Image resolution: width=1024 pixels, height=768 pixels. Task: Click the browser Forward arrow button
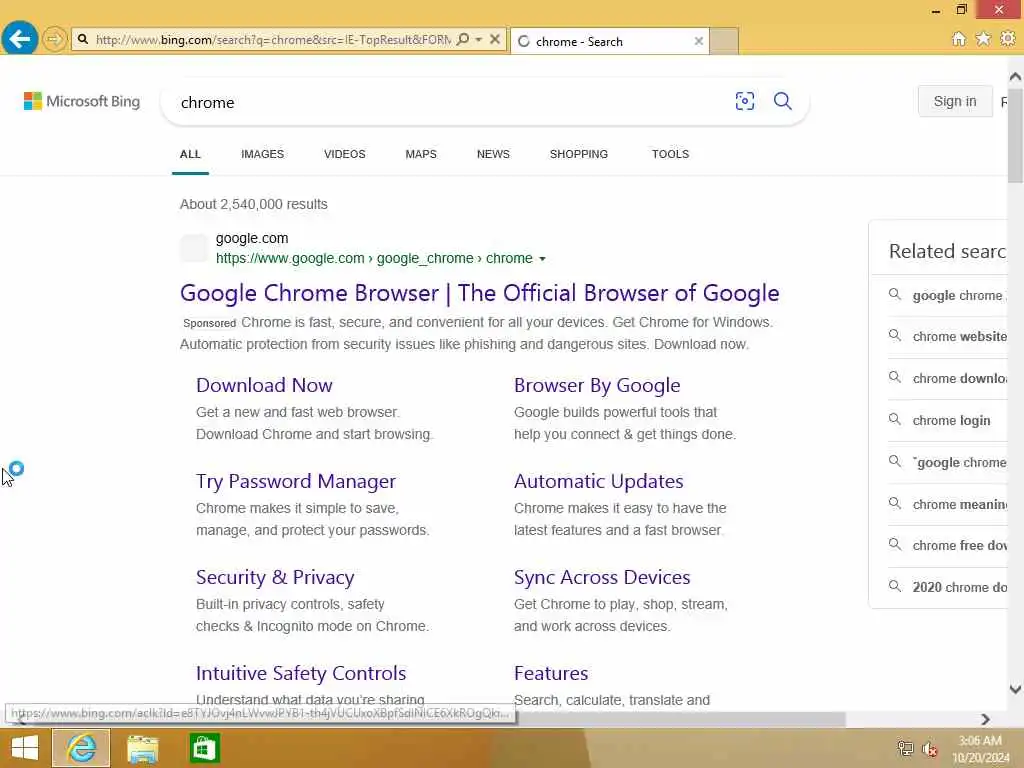(55, 39)
